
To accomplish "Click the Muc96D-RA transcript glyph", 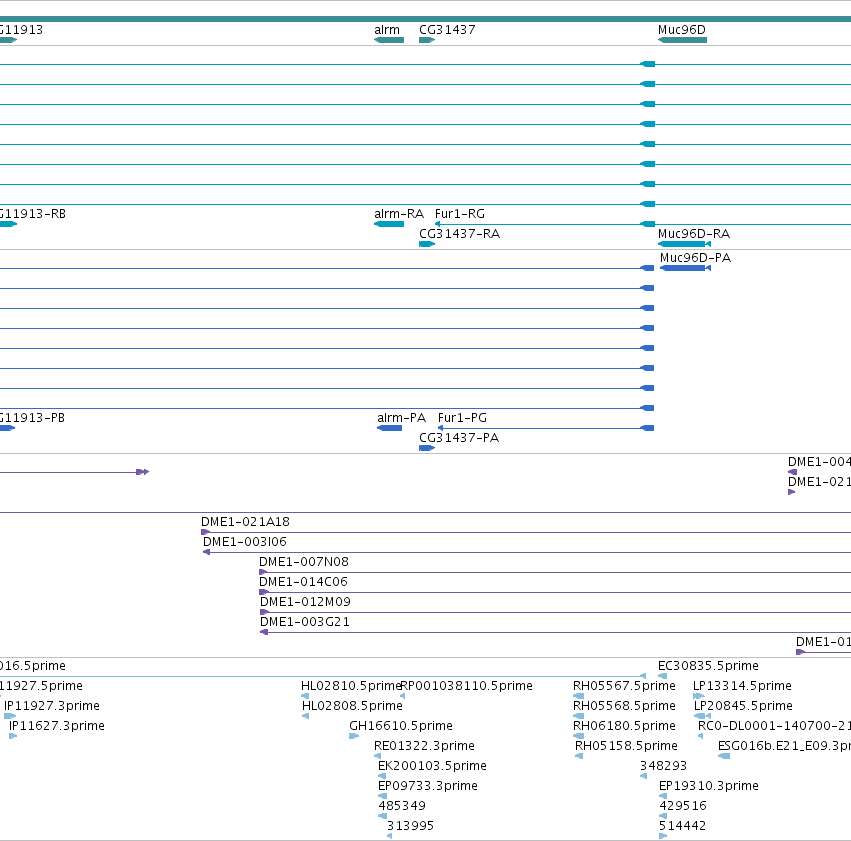I will (684, 244).
